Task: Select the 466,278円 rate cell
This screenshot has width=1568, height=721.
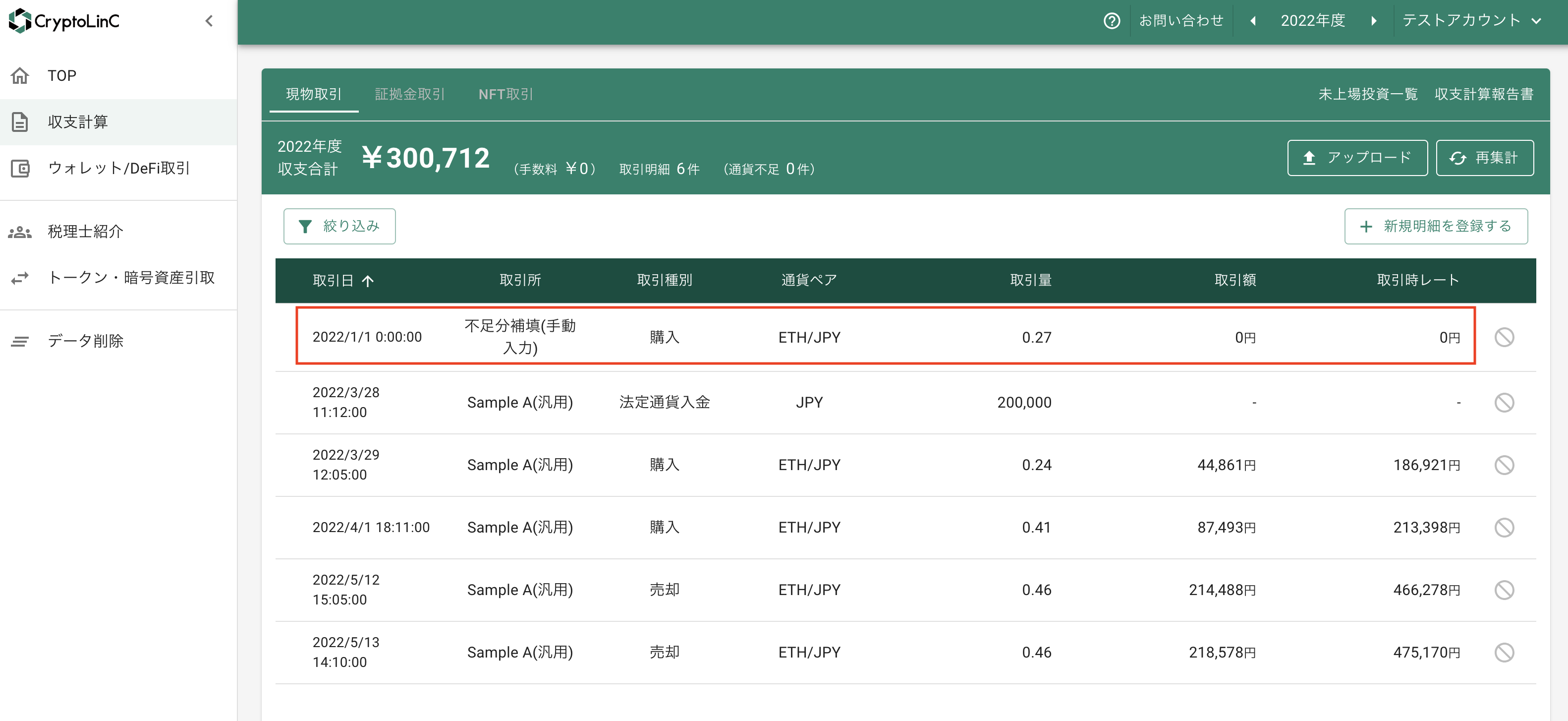Action: pos(1427,590)
